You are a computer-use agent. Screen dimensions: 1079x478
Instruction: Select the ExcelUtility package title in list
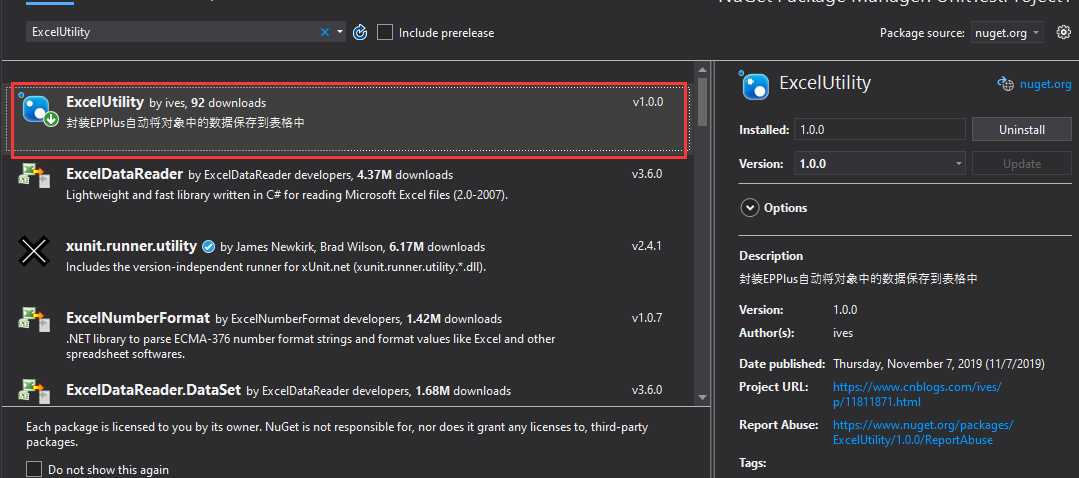(105, 102)
